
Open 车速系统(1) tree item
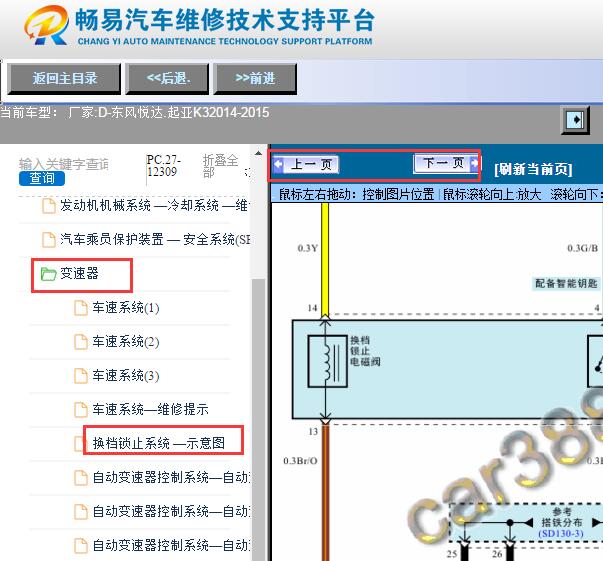pyautogui.click(x=125, y=308)
